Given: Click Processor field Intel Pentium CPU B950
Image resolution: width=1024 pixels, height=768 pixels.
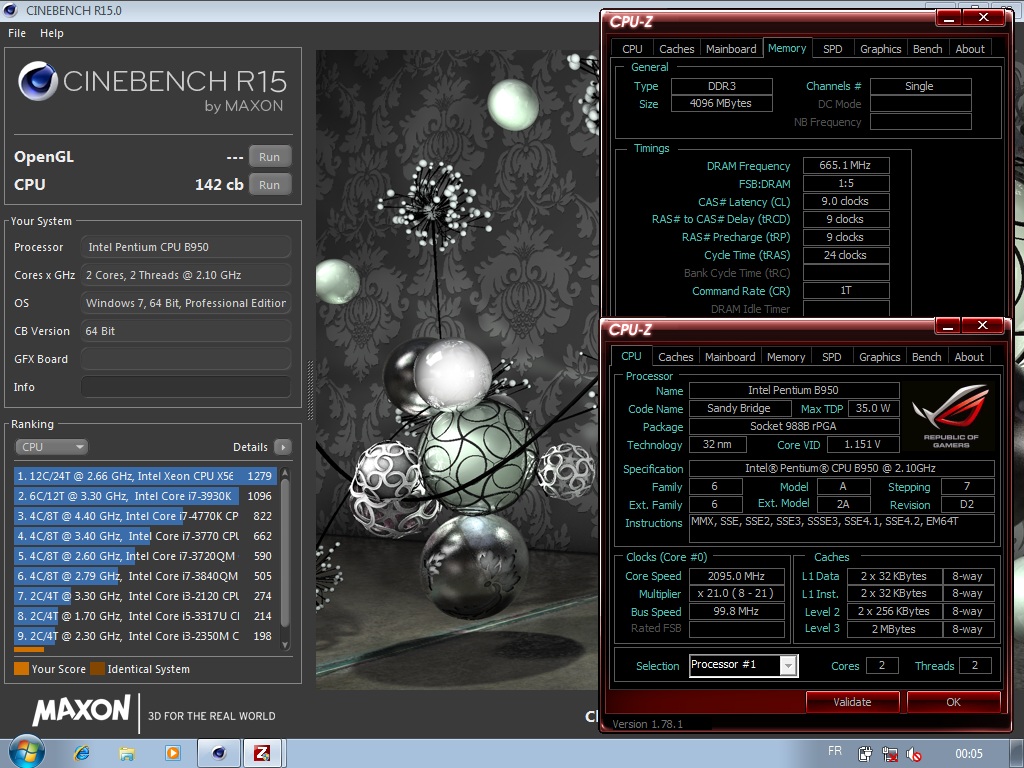Looking at the screenshot, I should [x=185, y=247].
